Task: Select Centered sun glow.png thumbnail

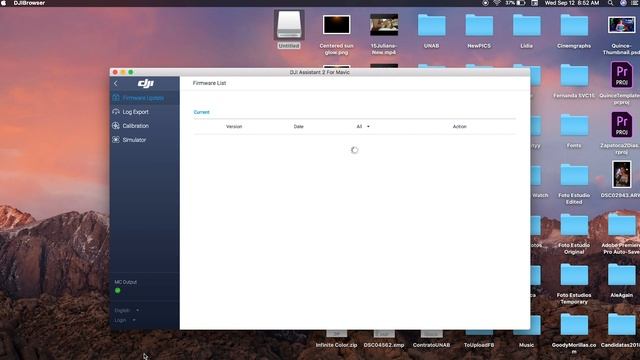Action: pyautogui.click(x=336, y=25)
